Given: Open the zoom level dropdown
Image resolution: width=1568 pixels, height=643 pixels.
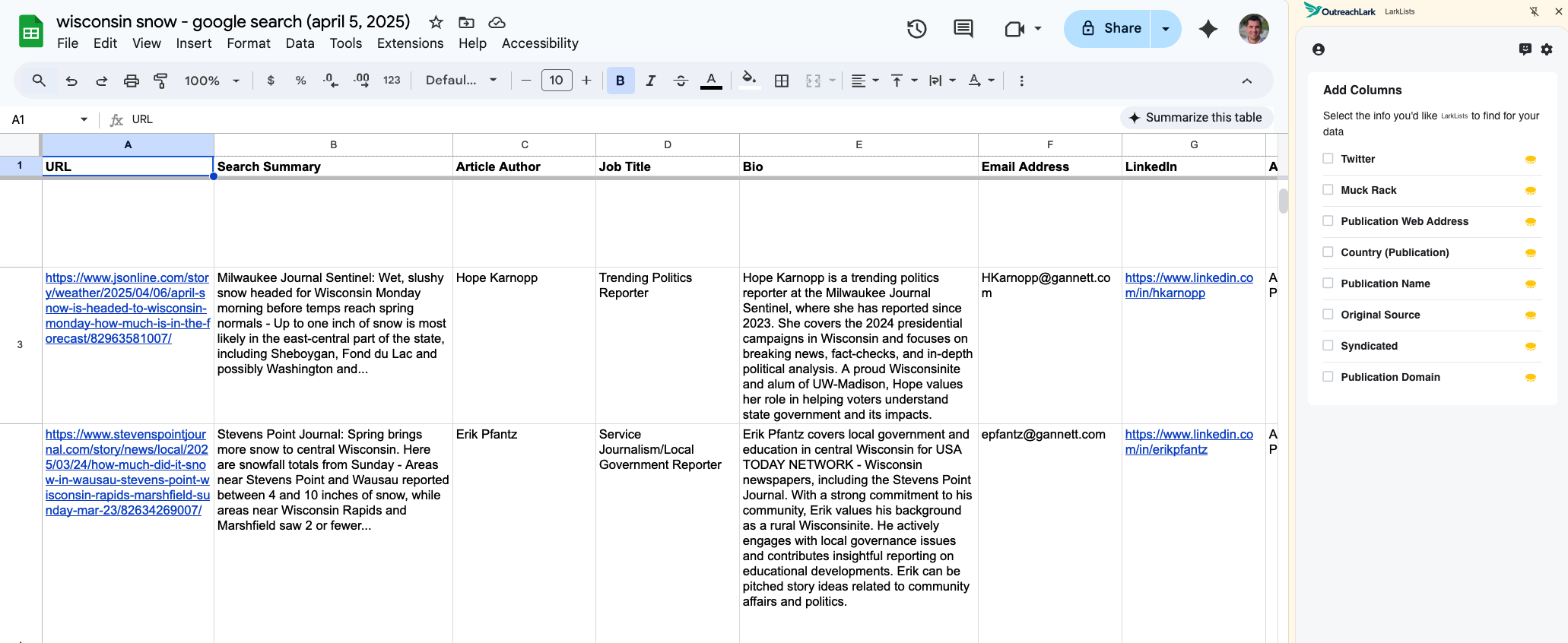Looking at the screenshot, I should coord(212,81).
